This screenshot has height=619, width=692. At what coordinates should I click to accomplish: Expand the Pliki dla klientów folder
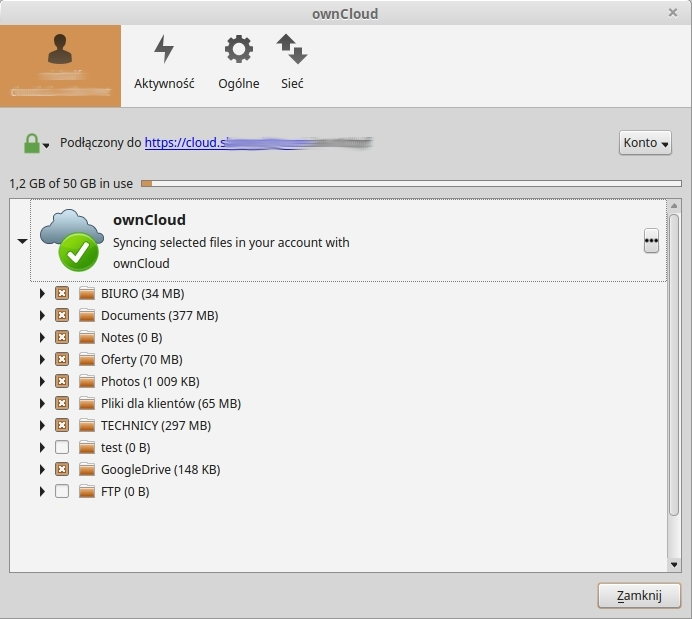42,403
